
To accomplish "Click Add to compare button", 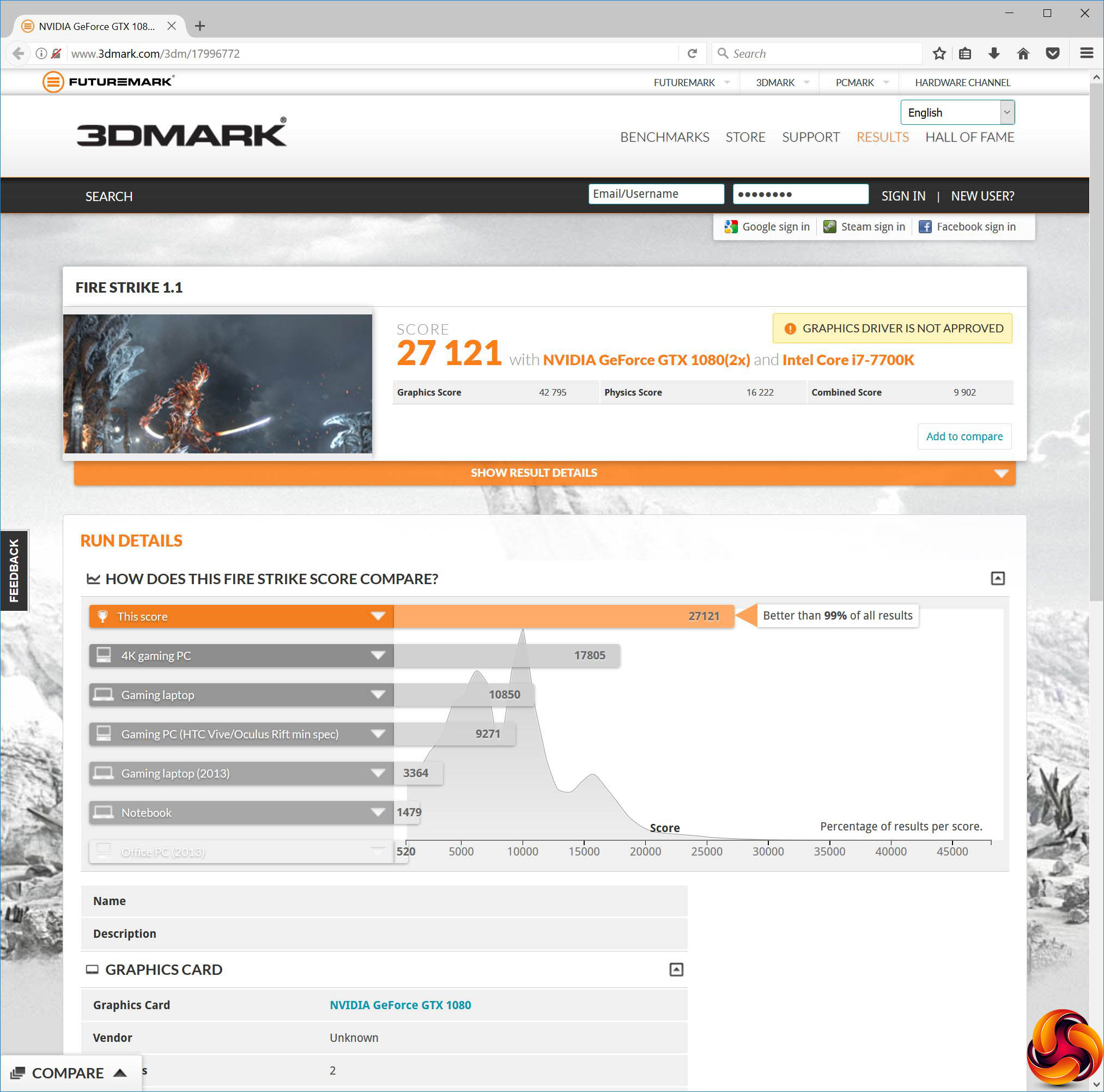I will (x=963, y=436).
